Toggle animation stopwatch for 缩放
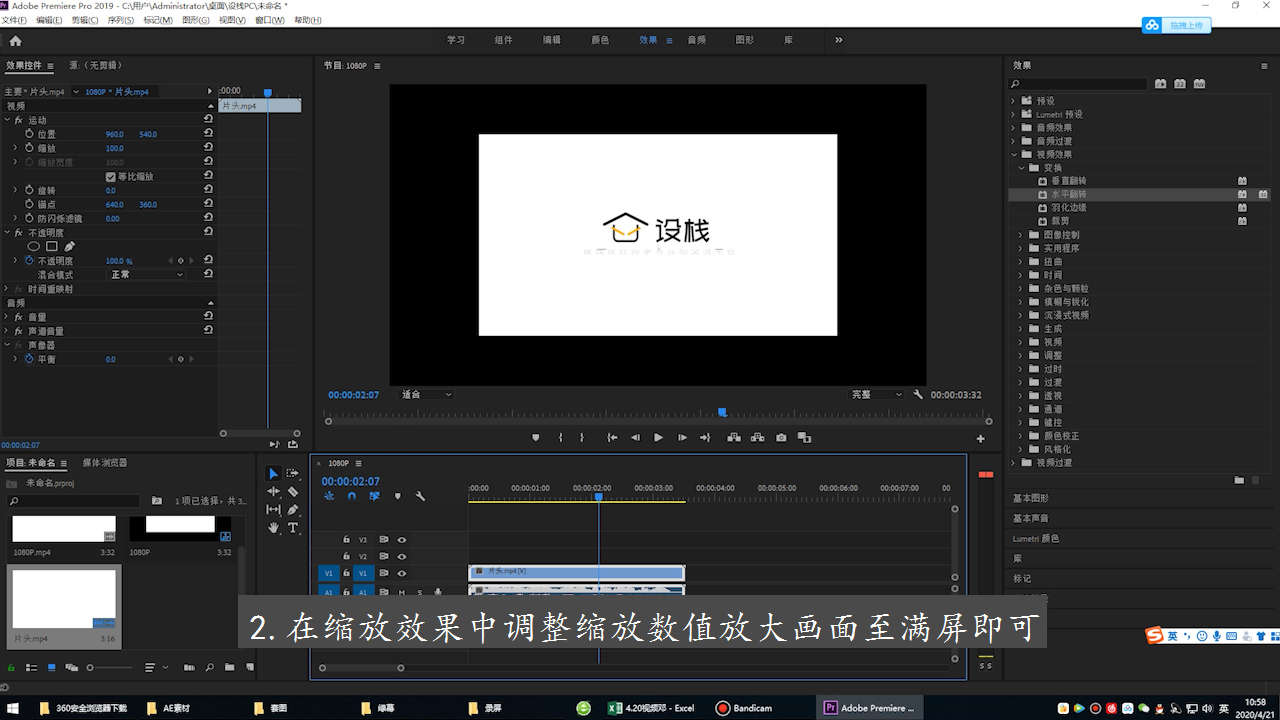The image size is (1280, 720). [x=29, y=148]
